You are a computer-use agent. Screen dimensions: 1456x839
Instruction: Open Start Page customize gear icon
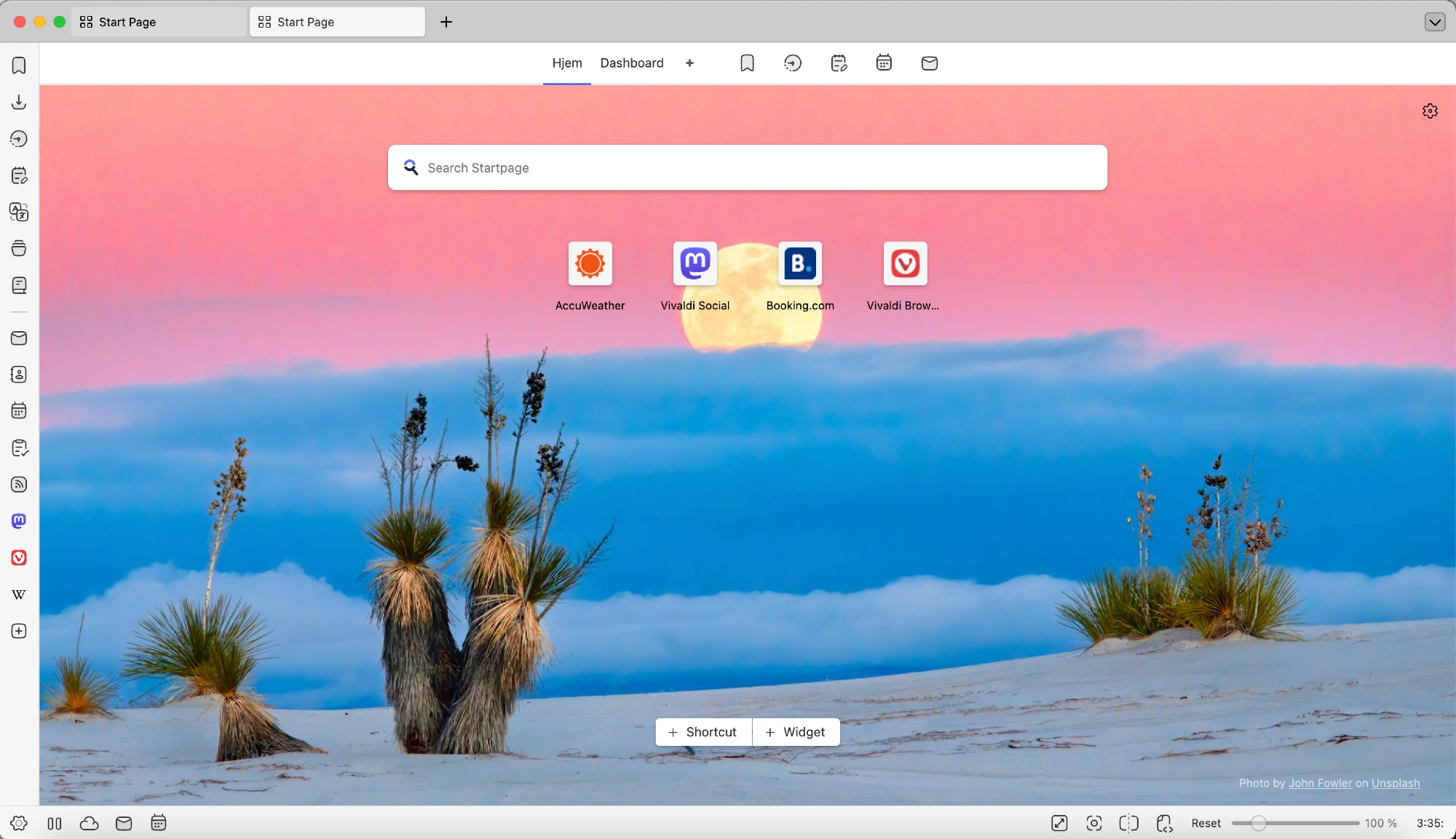pos(1430,111)
